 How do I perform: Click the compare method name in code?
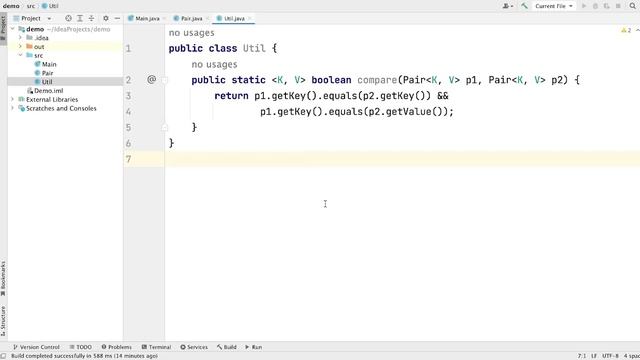pos(377,80)
